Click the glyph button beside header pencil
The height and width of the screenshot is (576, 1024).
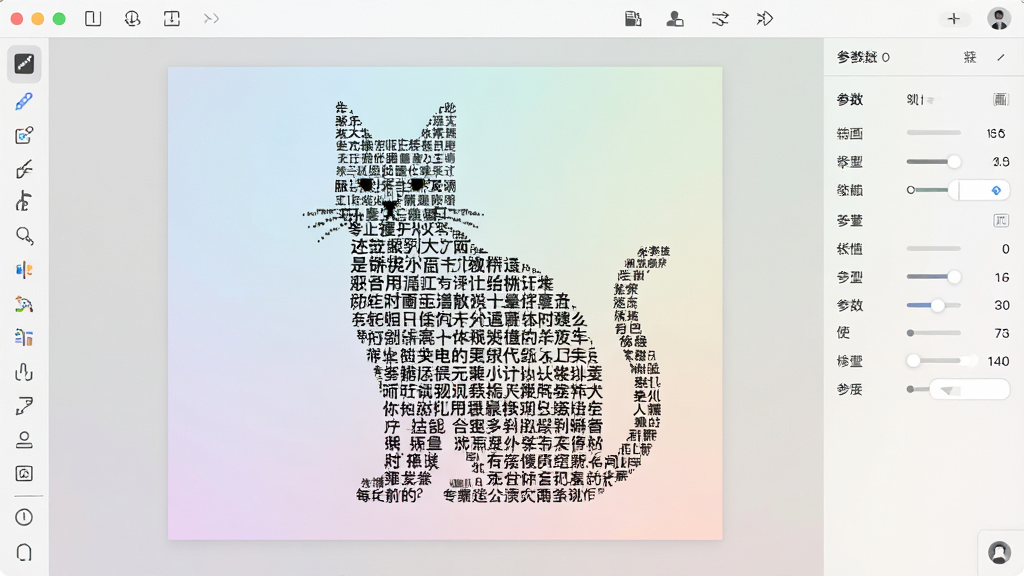click(x=970, y=57)
